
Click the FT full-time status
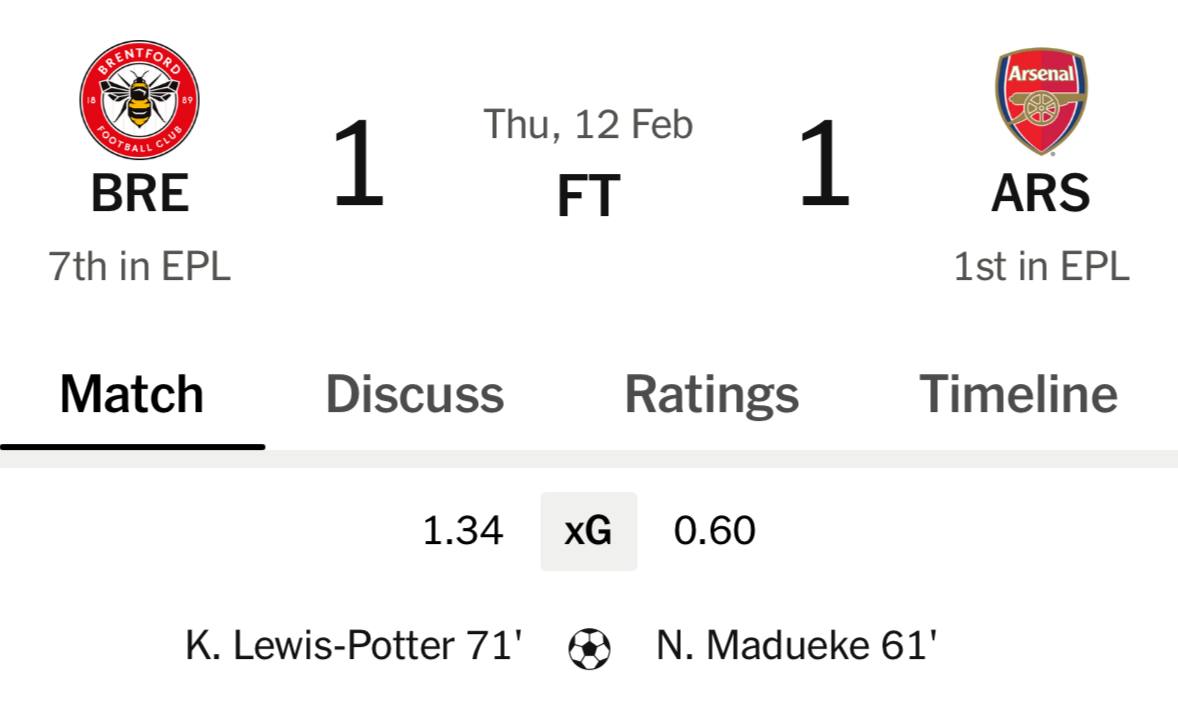588,196
